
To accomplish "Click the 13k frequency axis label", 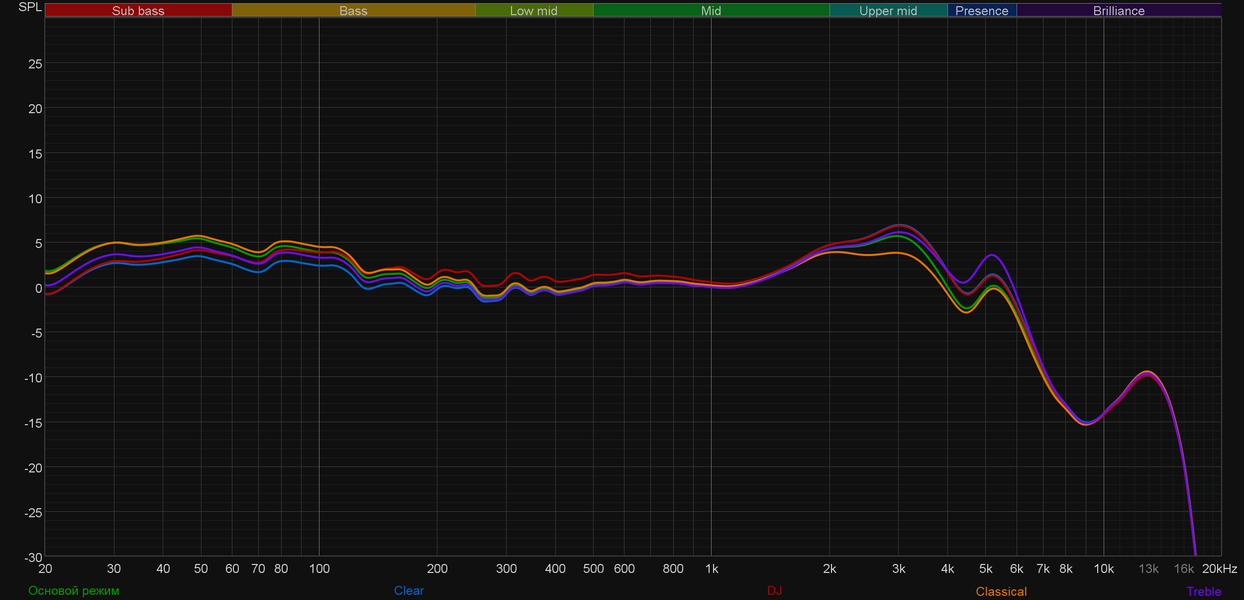I will tap(1148, 569).
